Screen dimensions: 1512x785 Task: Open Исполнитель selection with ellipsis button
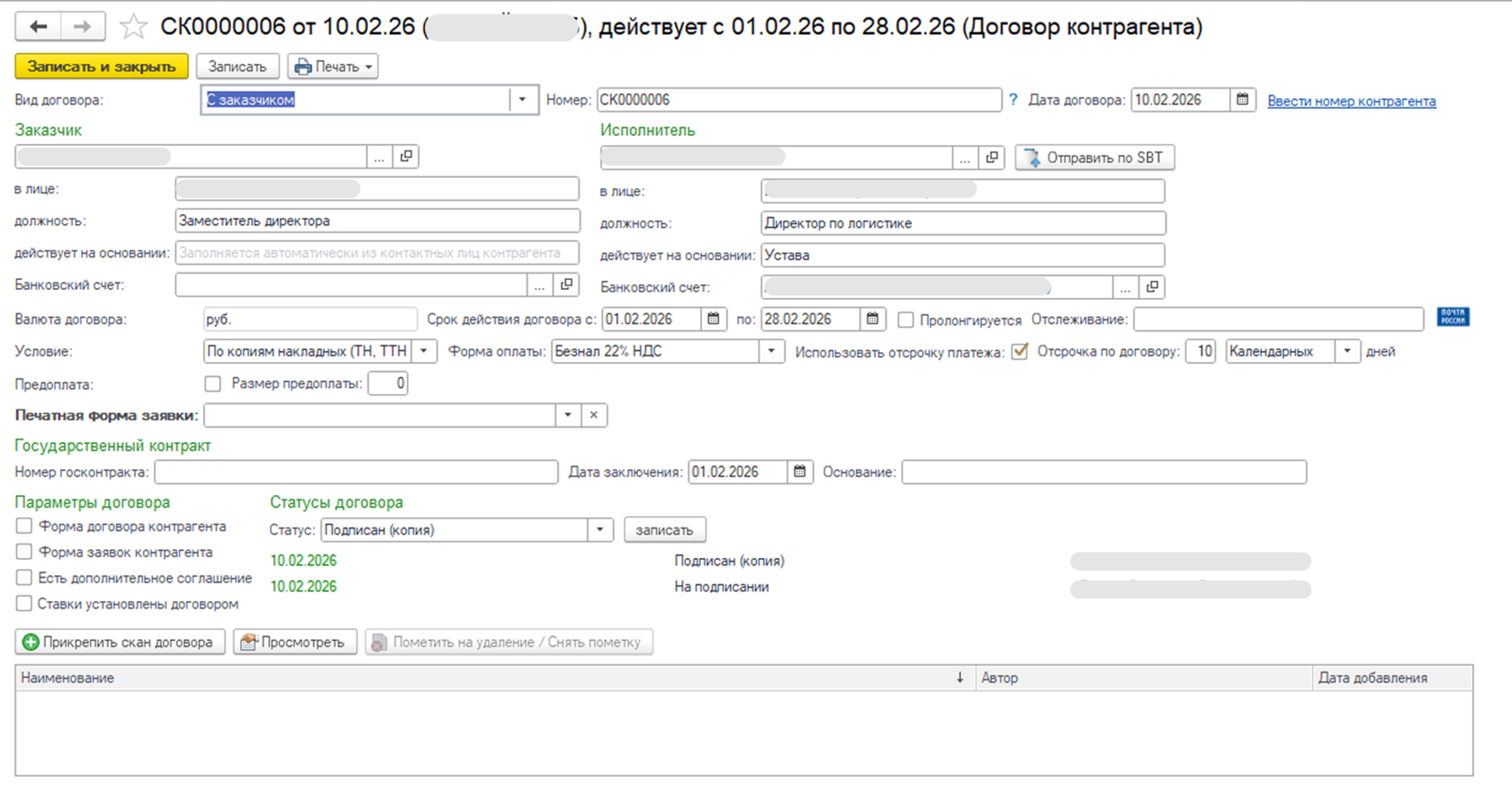pos(965,158)
